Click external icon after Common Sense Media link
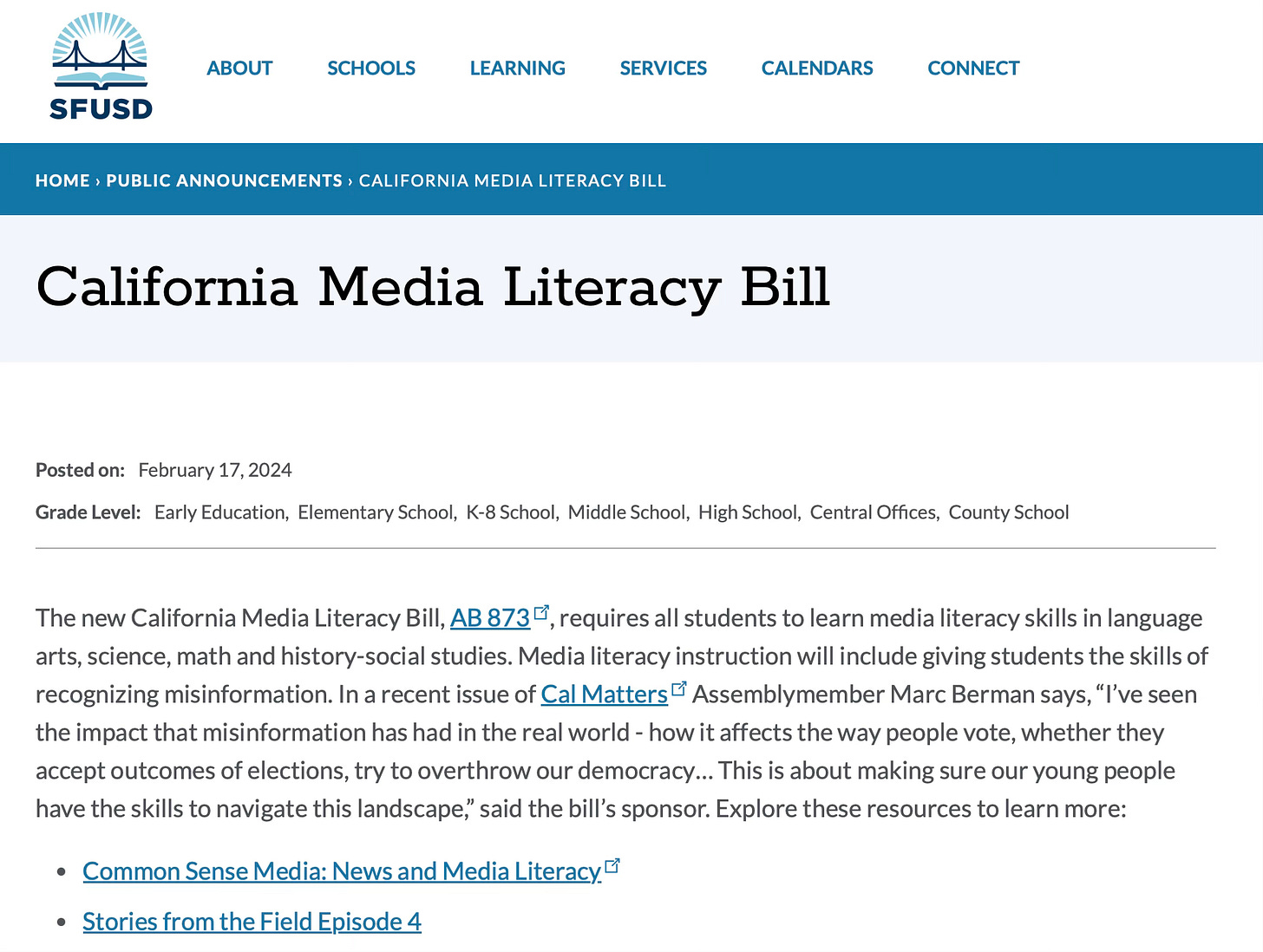The image size is (1263, 952). [612, 865]
